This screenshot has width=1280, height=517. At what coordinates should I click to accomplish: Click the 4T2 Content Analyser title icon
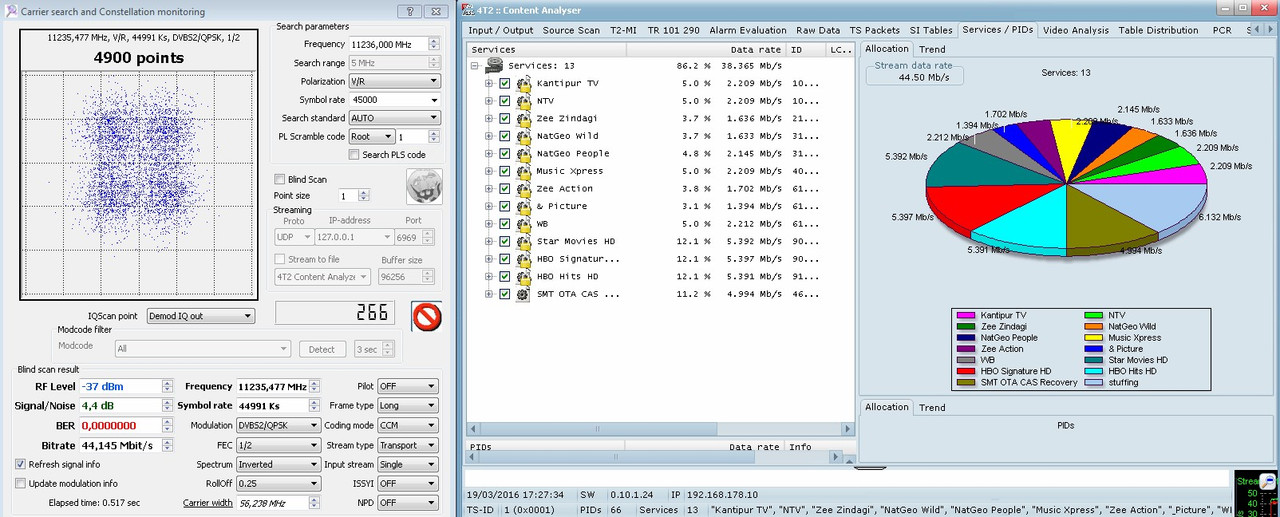tap(466, 11)
